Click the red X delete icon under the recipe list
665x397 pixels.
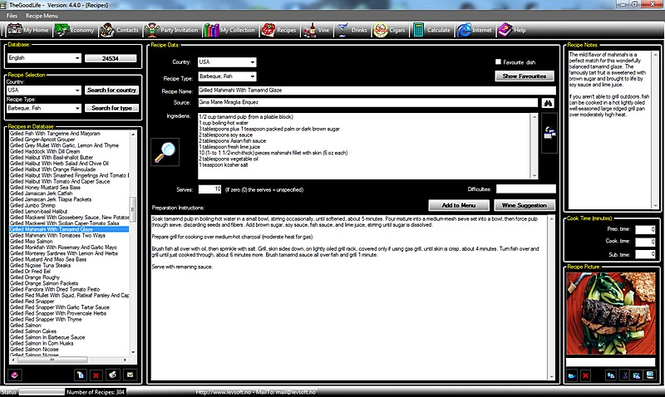pos(96,375)
